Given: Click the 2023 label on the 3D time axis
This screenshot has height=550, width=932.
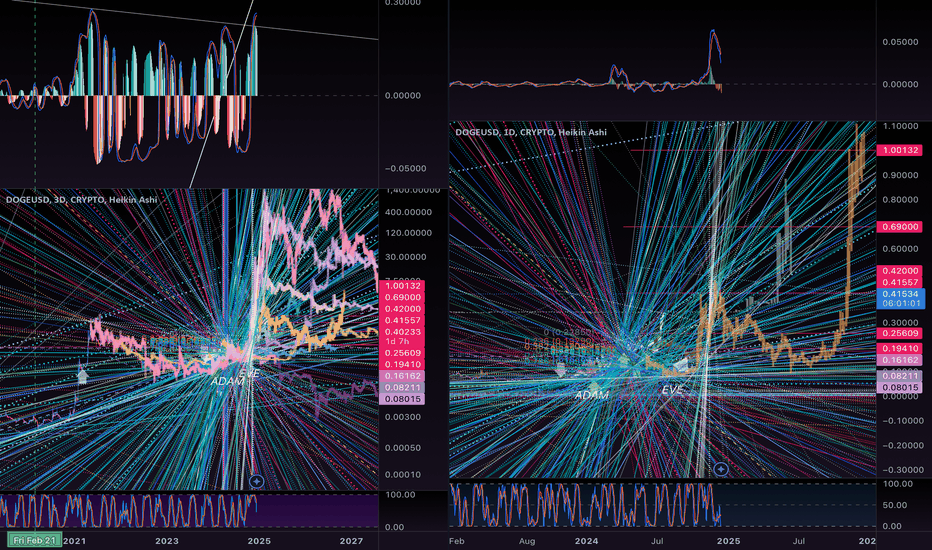Looking at the screenshot, I should pos(166,541).
